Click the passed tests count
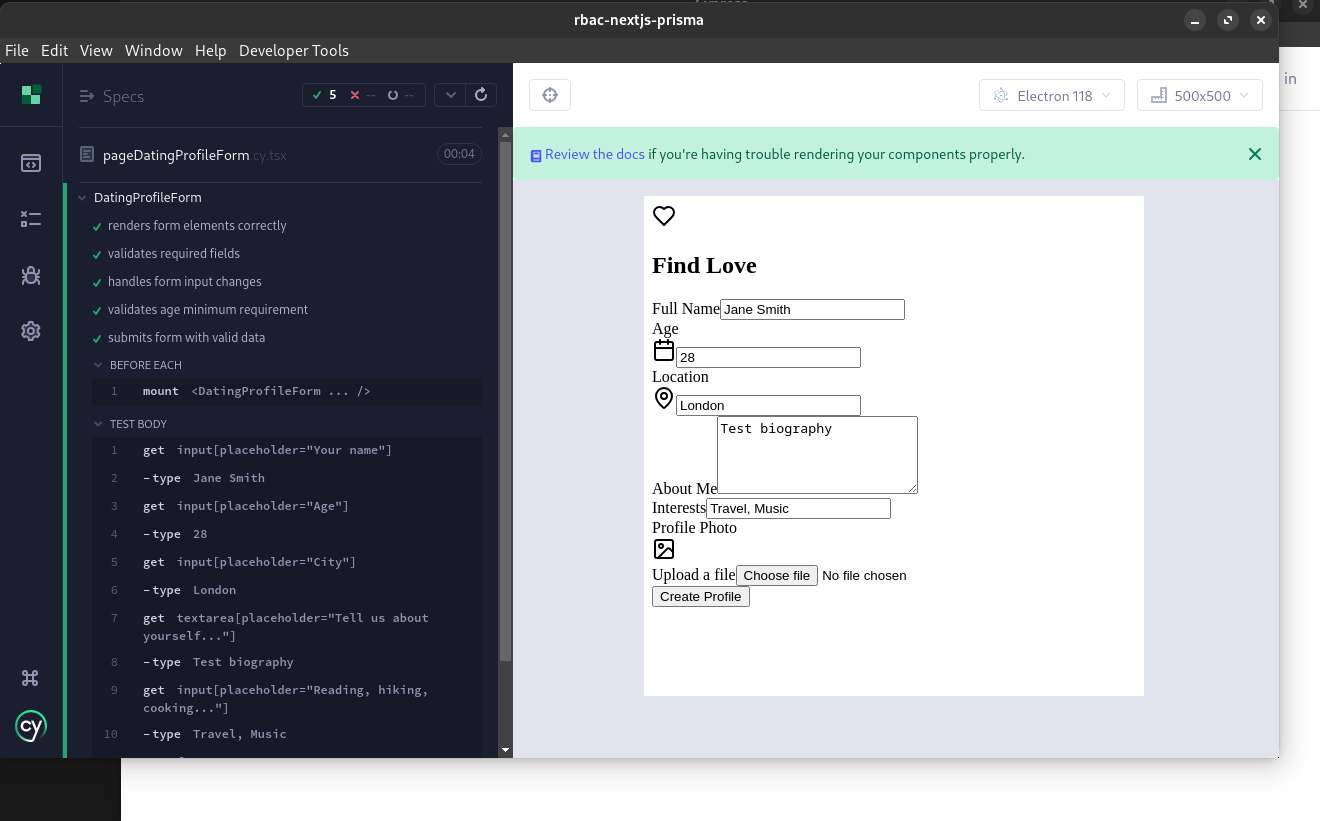 [x=324, y=95]
